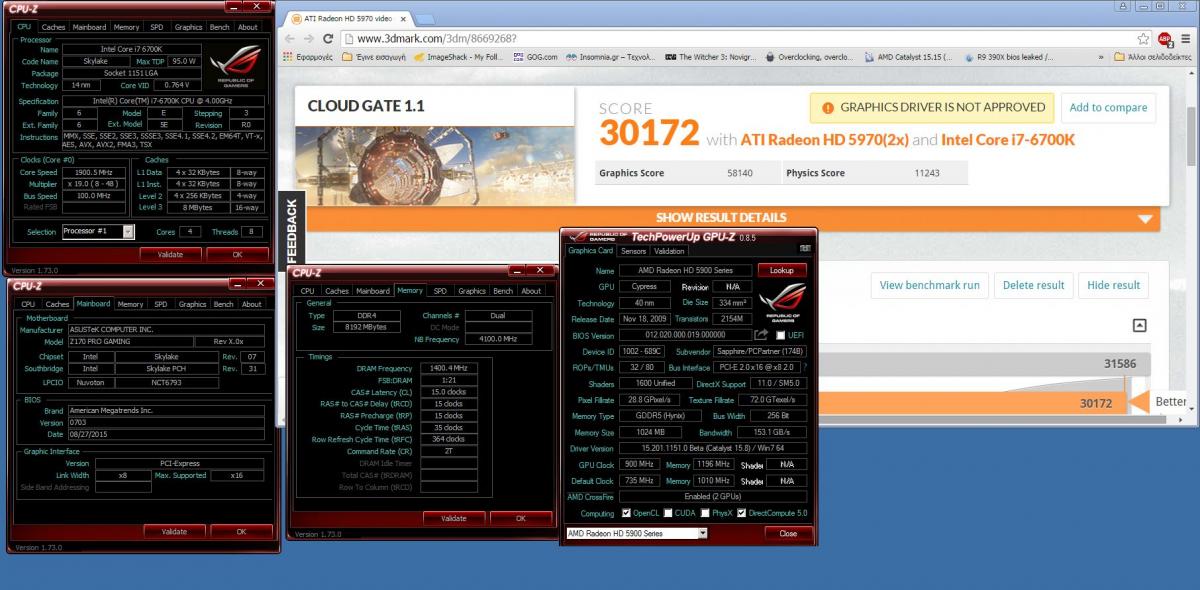Click View benchmark run button

[x=929, y=285]
